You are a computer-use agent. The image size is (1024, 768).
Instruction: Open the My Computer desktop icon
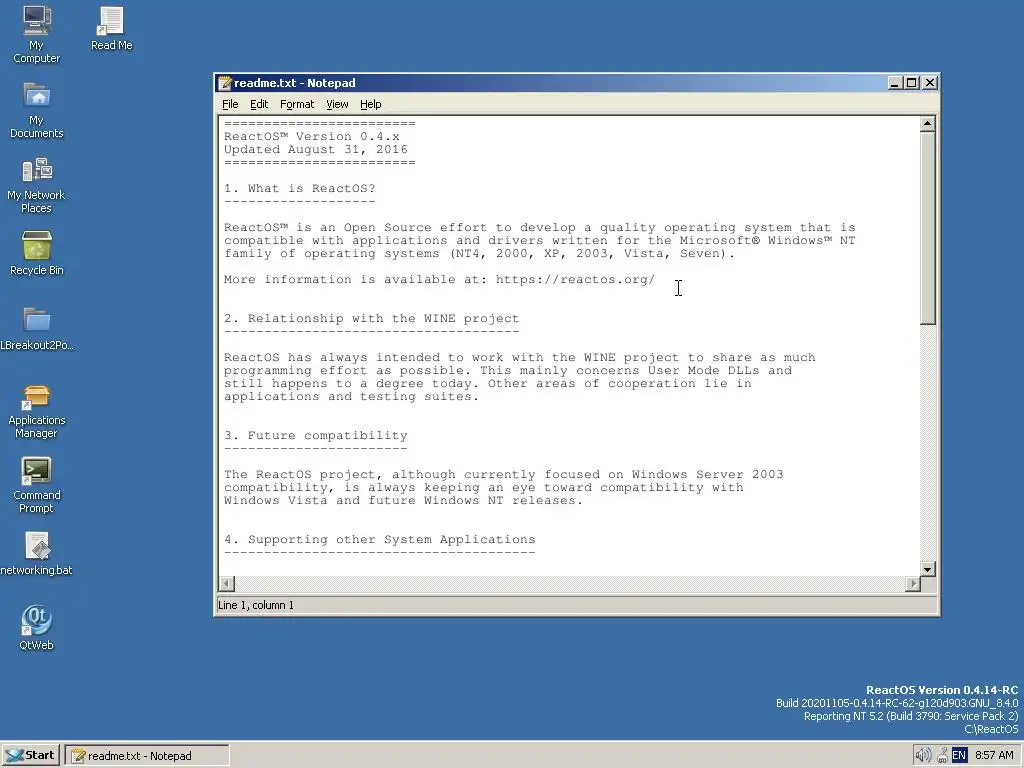click(x=37, y=34)
